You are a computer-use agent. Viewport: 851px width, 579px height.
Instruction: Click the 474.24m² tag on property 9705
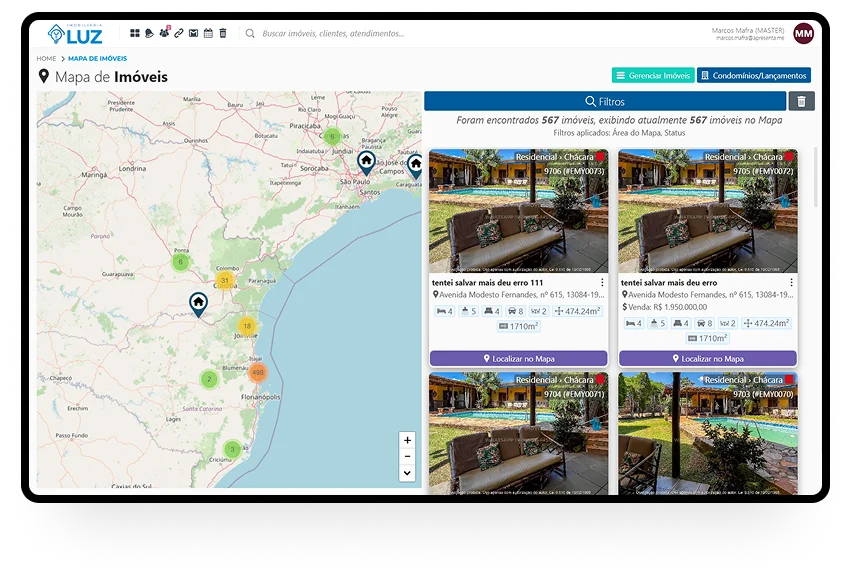click(x=766, y=323)
